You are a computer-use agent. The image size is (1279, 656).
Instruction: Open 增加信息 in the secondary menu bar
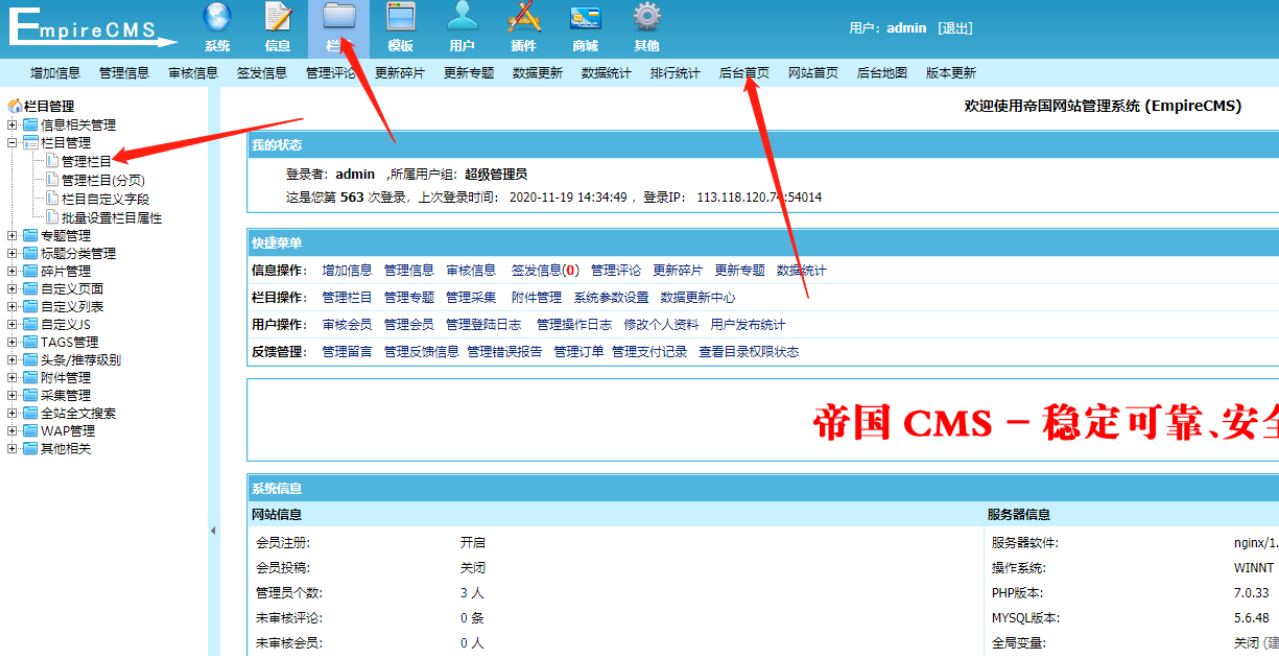click(55, 73)
